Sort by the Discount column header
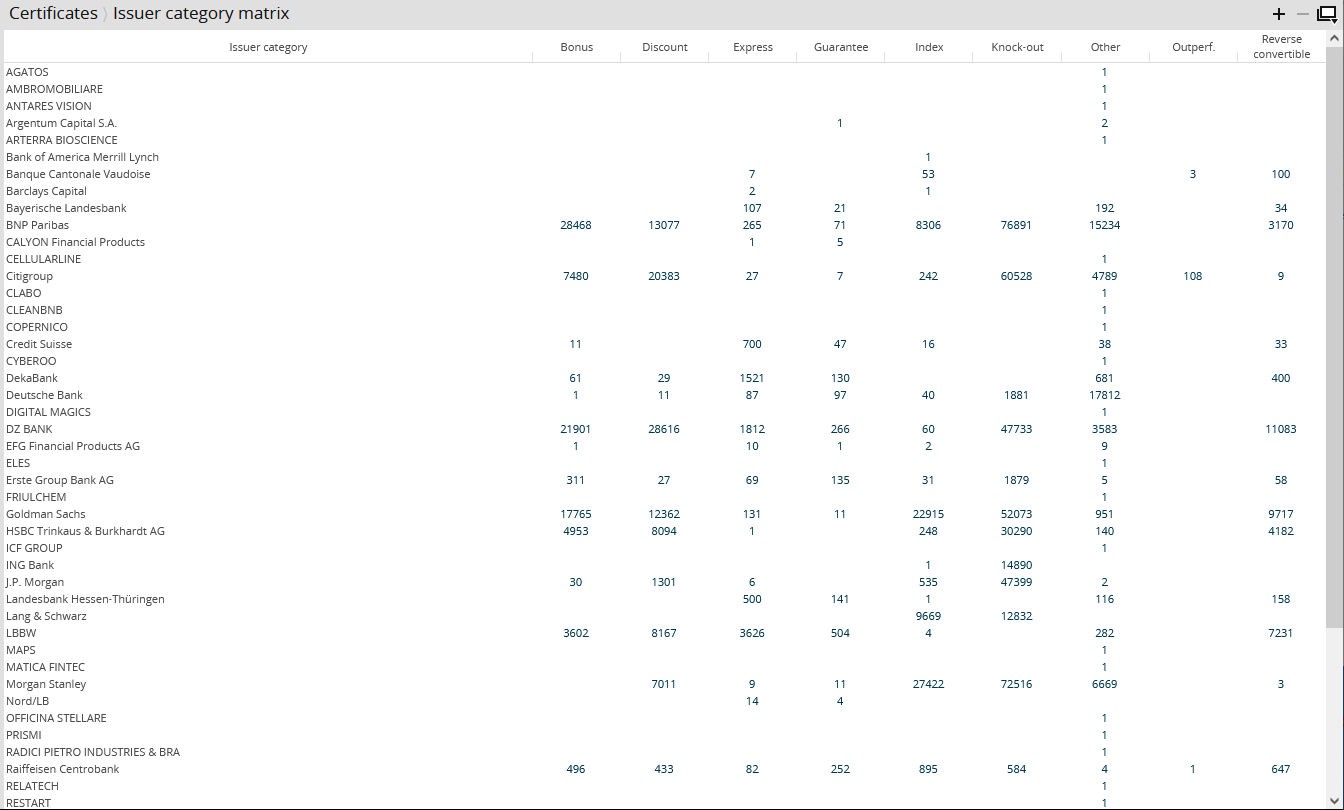 coord(664,47)
